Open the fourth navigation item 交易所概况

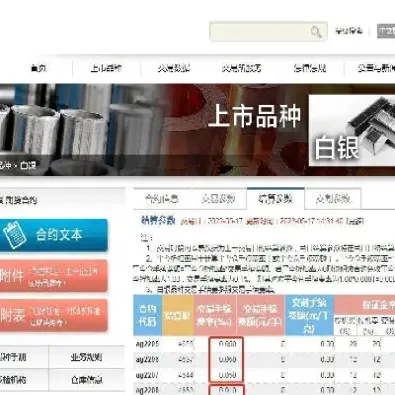click(x=241, y=68)
